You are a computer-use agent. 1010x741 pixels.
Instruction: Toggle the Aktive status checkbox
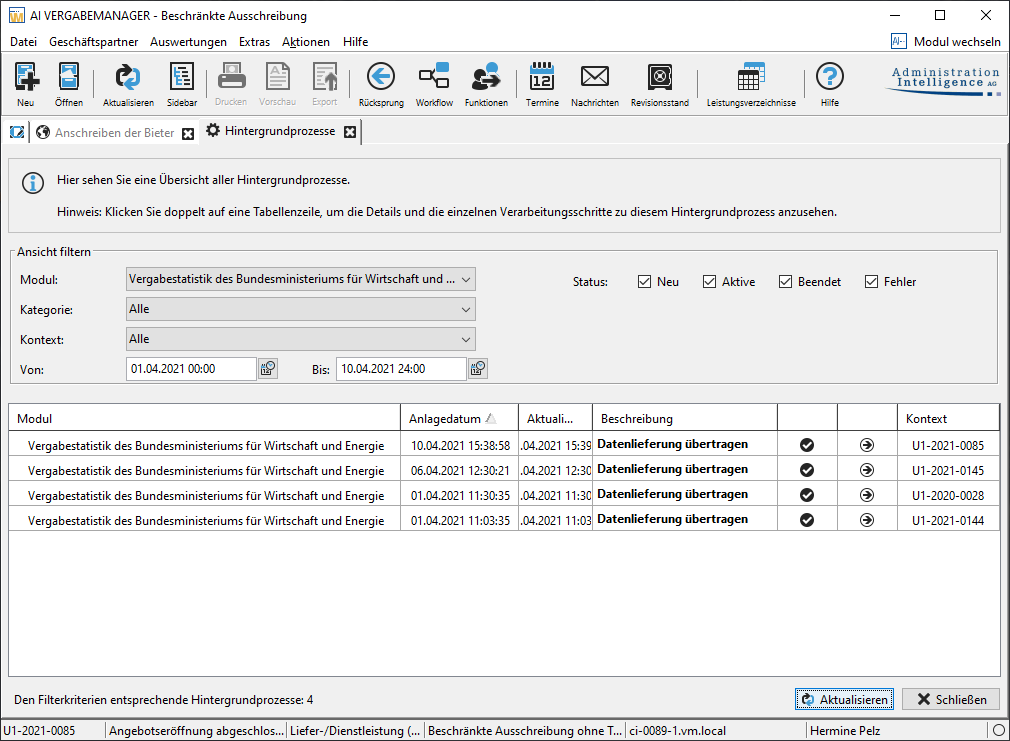[709, 282]
